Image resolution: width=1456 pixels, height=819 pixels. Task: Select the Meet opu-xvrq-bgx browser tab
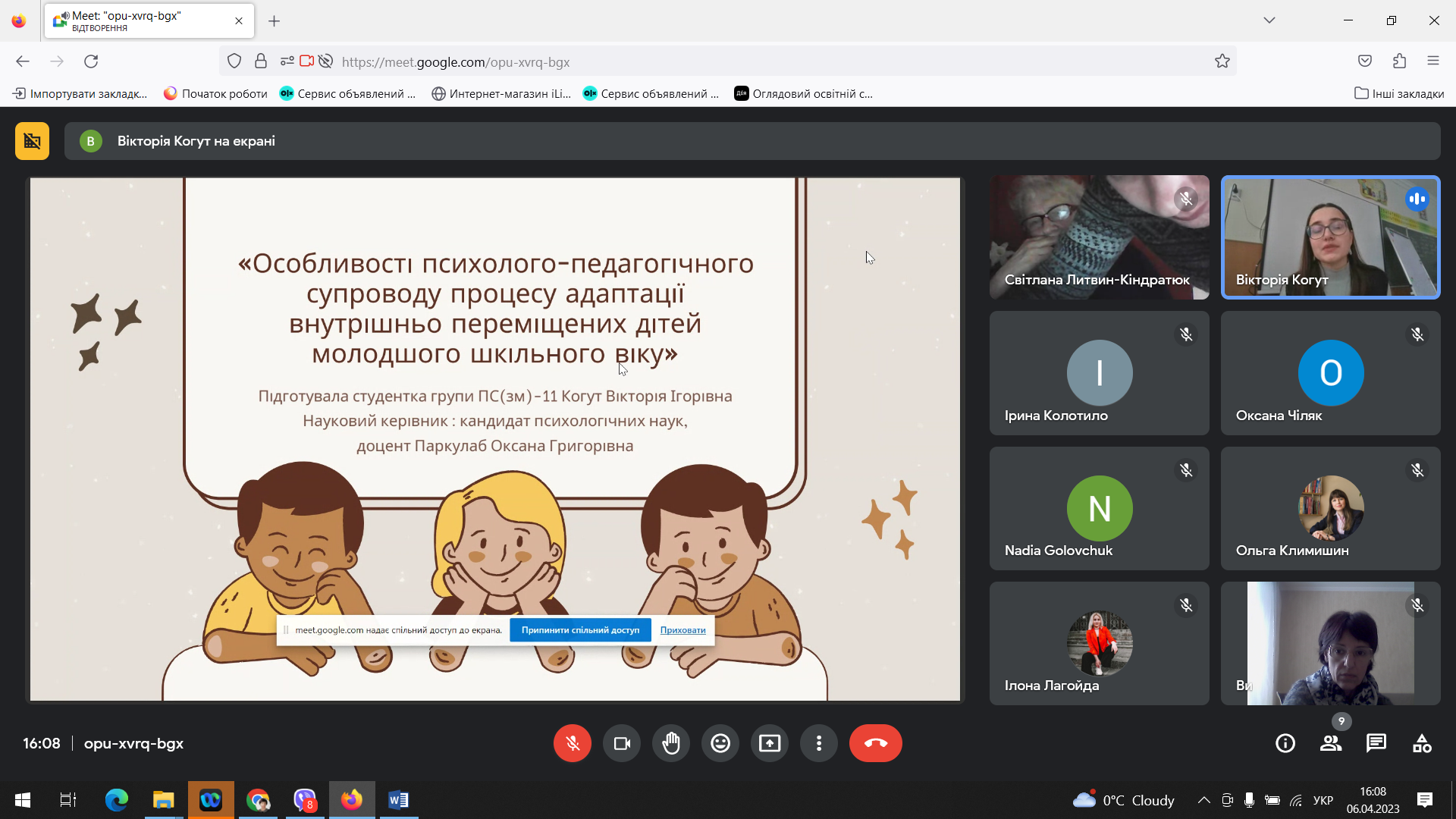[149, 21]
